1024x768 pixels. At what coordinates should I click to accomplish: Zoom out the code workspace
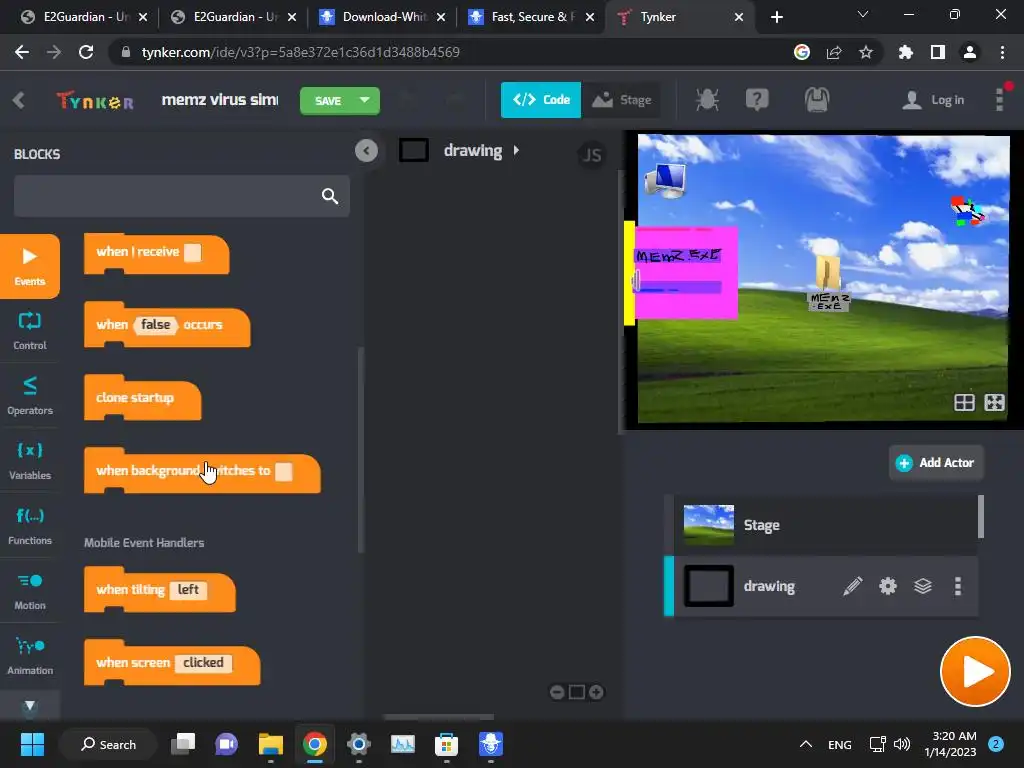pos(557,692)
